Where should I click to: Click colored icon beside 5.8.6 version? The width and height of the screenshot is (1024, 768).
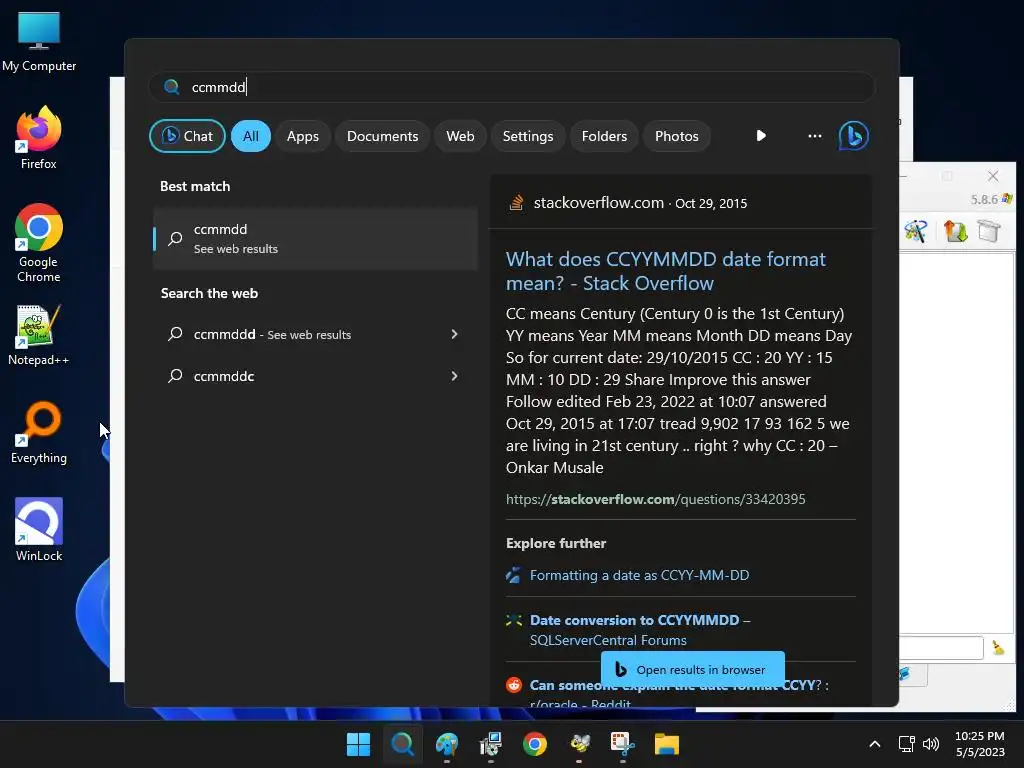[x=1006, y=198]
